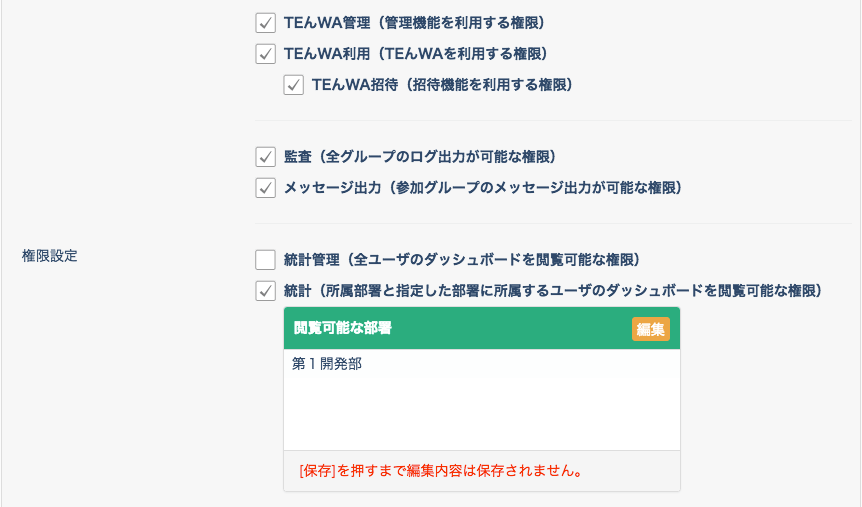Click the 監査（全グループのログ出力）label text
The height and width of the screenshot is (507, 862).
coord(420,157)
